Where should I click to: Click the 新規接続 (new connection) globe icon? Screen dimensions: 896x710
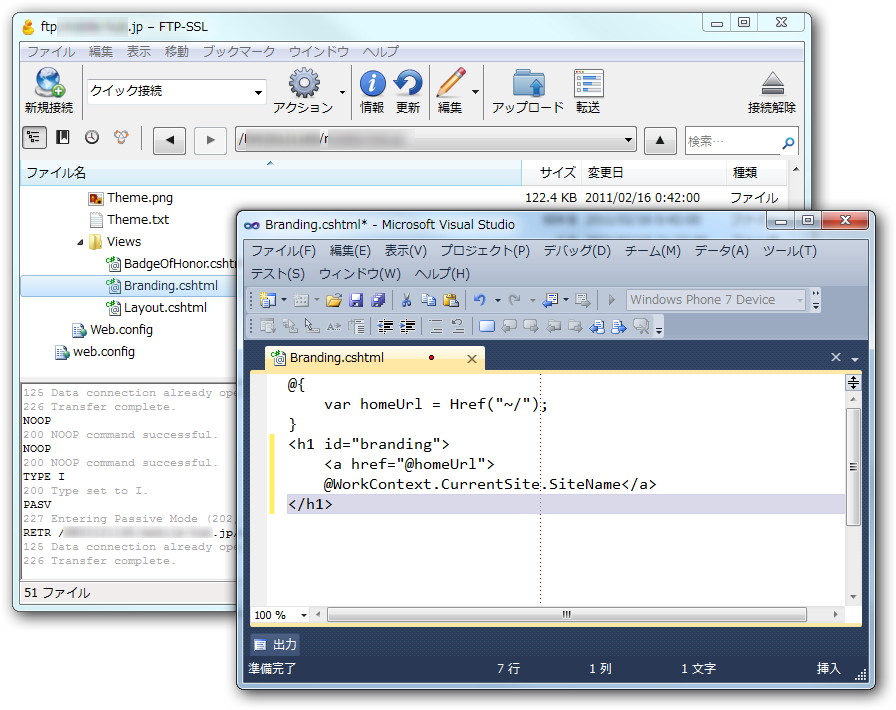point(49,83)
